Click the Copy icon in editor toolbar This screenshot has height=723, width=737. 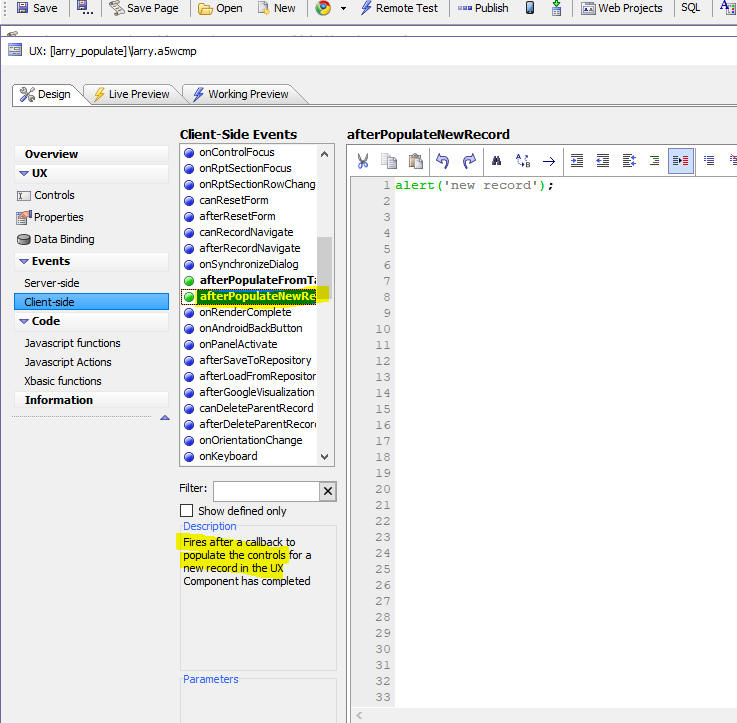point(389,161)
